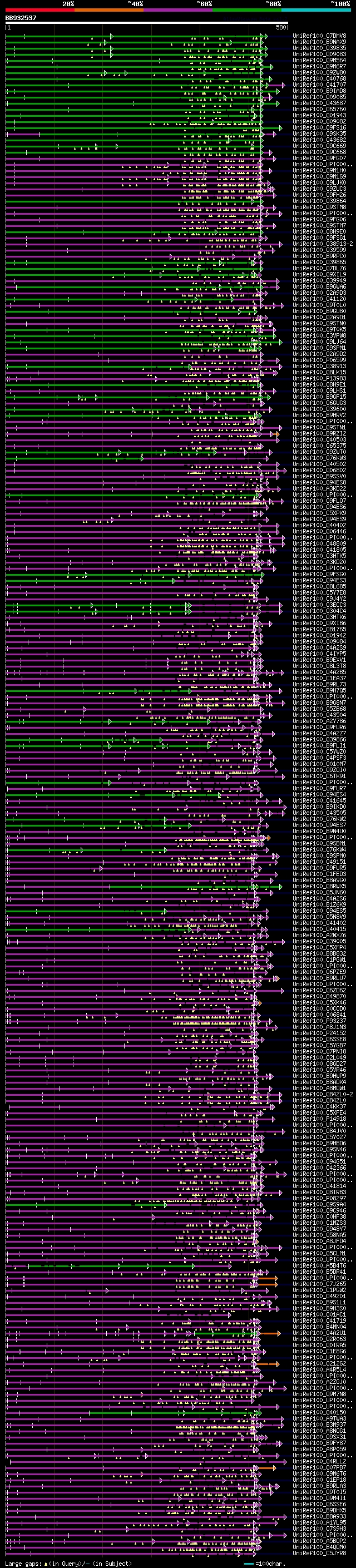Open hit UniRef100_B9GF15

click(x=319, y=396)
